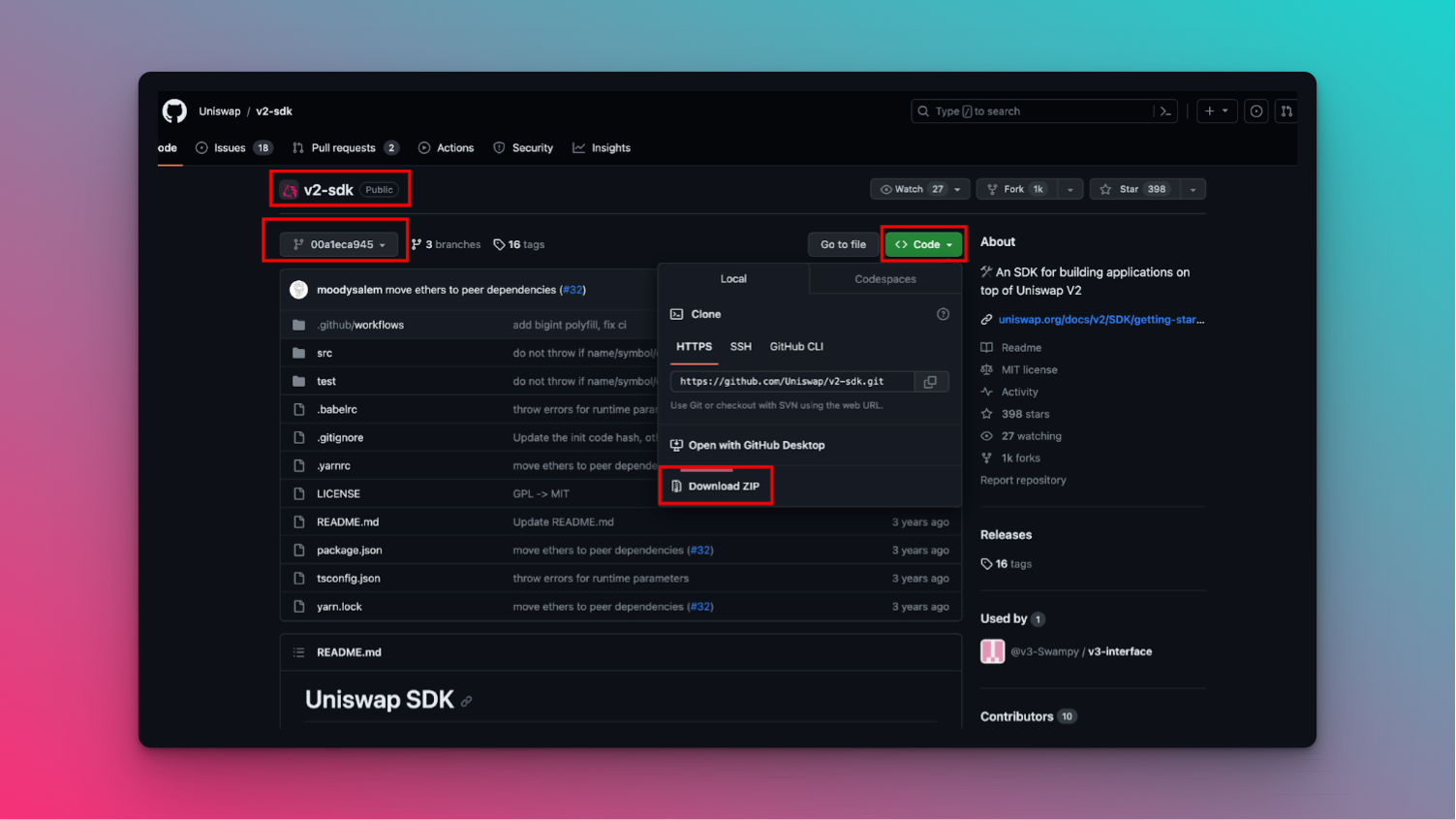Open the v2-sdk breadcrumb link
1456x820 pixels.
coord(274,111)
